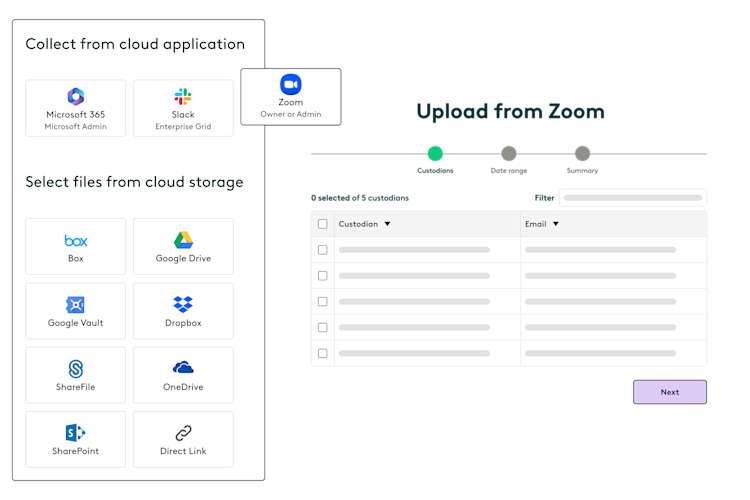Click the Direct Link chain icon
The width and height of the screenshot is (750, 500).
pos(183,433)
